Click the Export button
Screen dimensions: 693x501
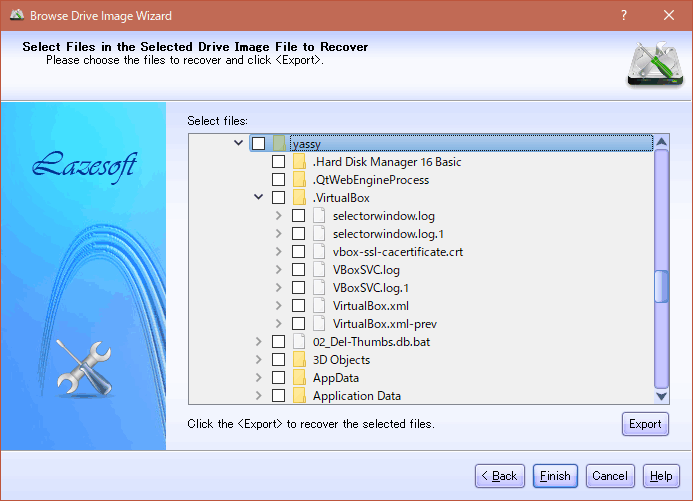pyautogui.click(x=645, y=424)
